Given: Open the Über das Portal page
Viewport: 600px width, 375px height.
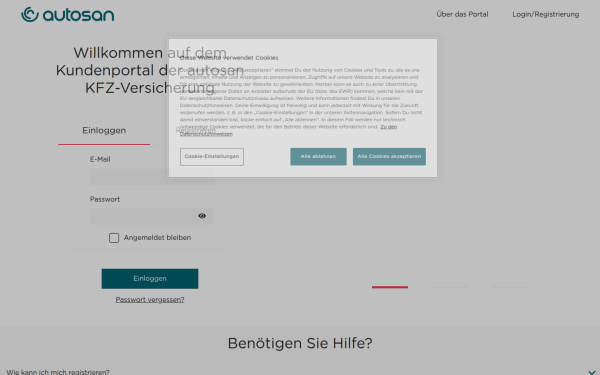Looking at the screenshot, I should point(462,14).
